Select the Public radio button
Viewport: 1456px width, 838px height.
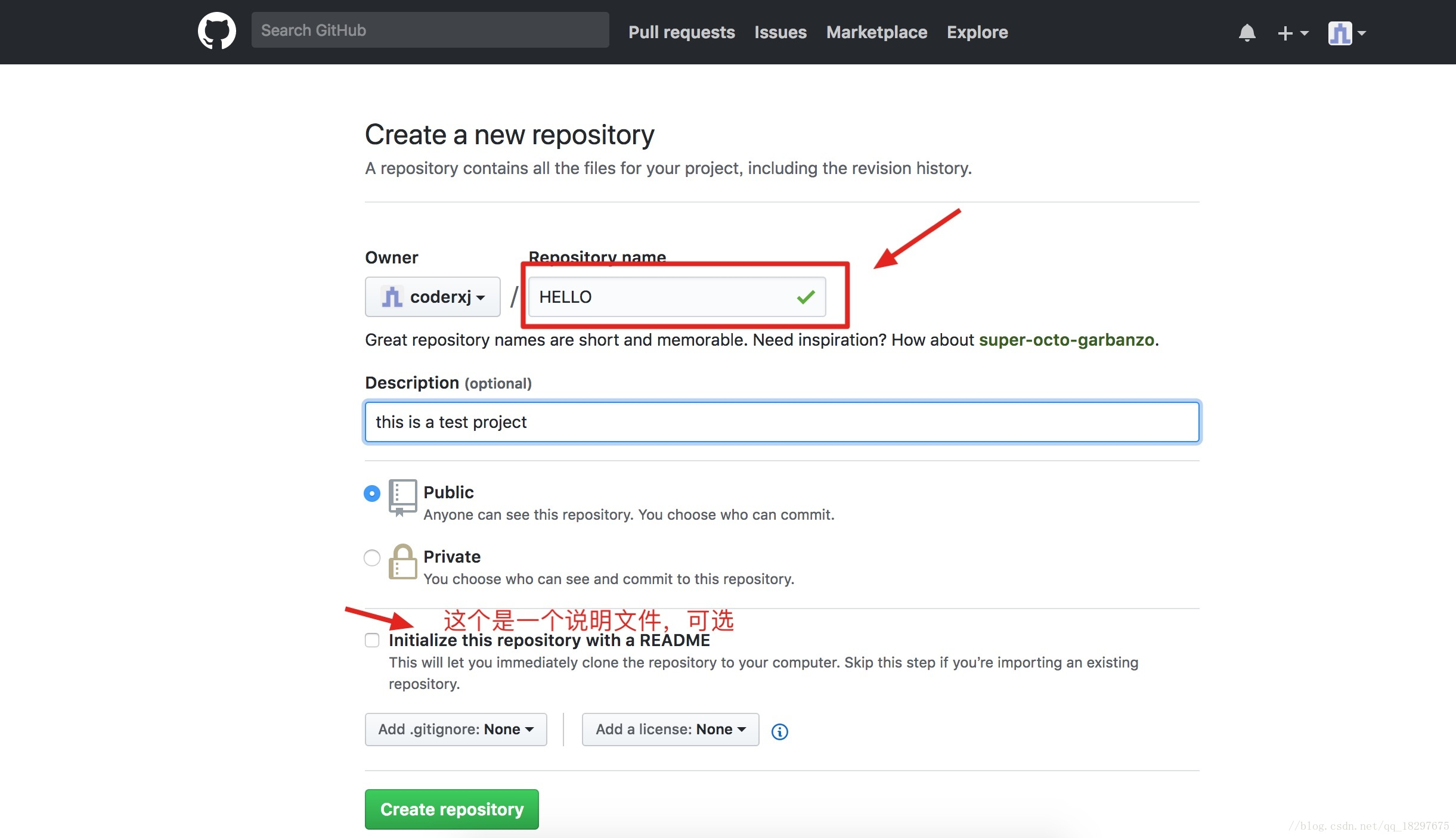click(372, 494)
